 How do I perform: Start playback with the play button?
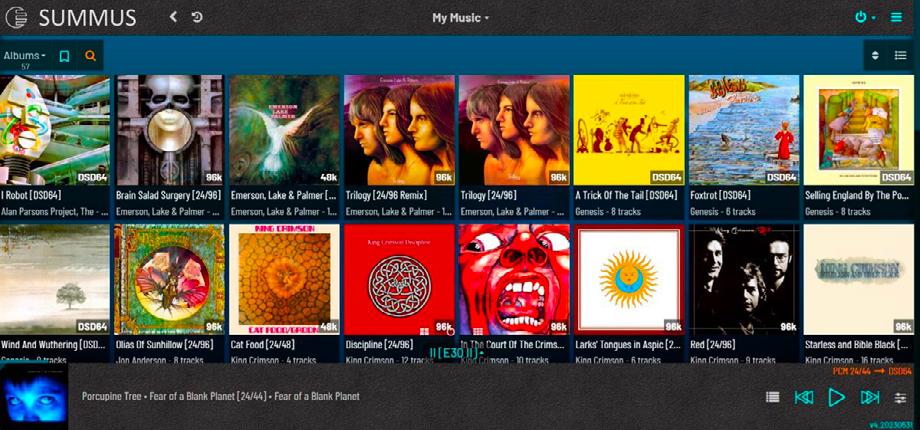[x=837, y=397]
